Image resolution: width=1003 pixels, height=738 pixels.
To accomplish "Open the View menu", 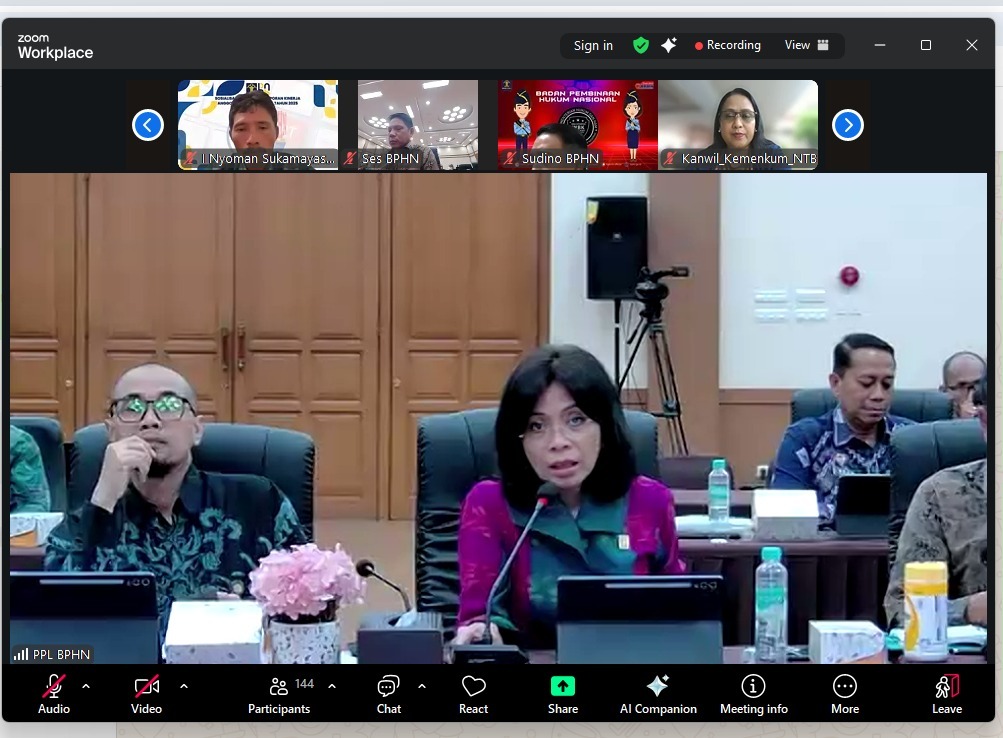I will tap(797, 45).
